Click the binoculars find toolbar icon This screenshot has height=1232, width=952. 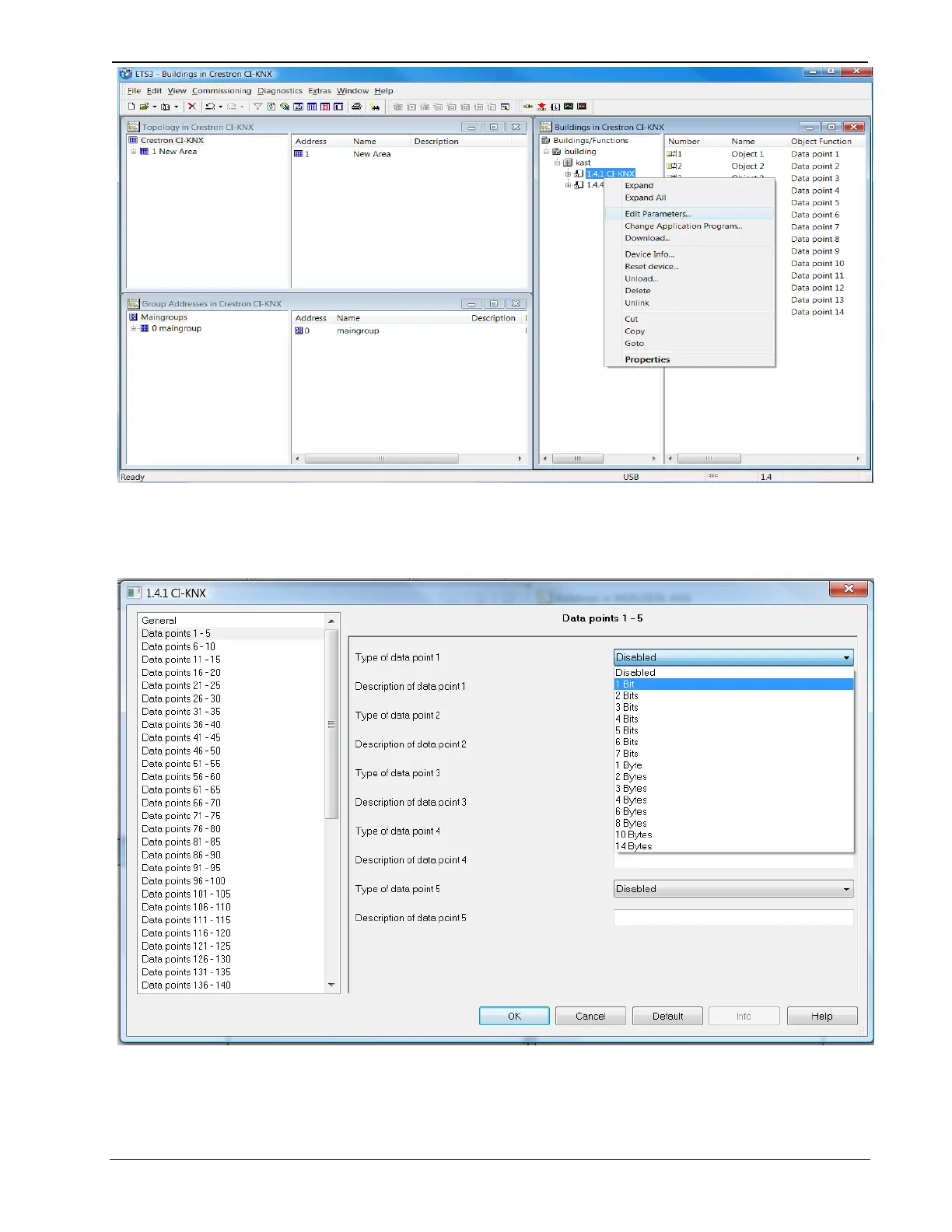click(375, 107)
